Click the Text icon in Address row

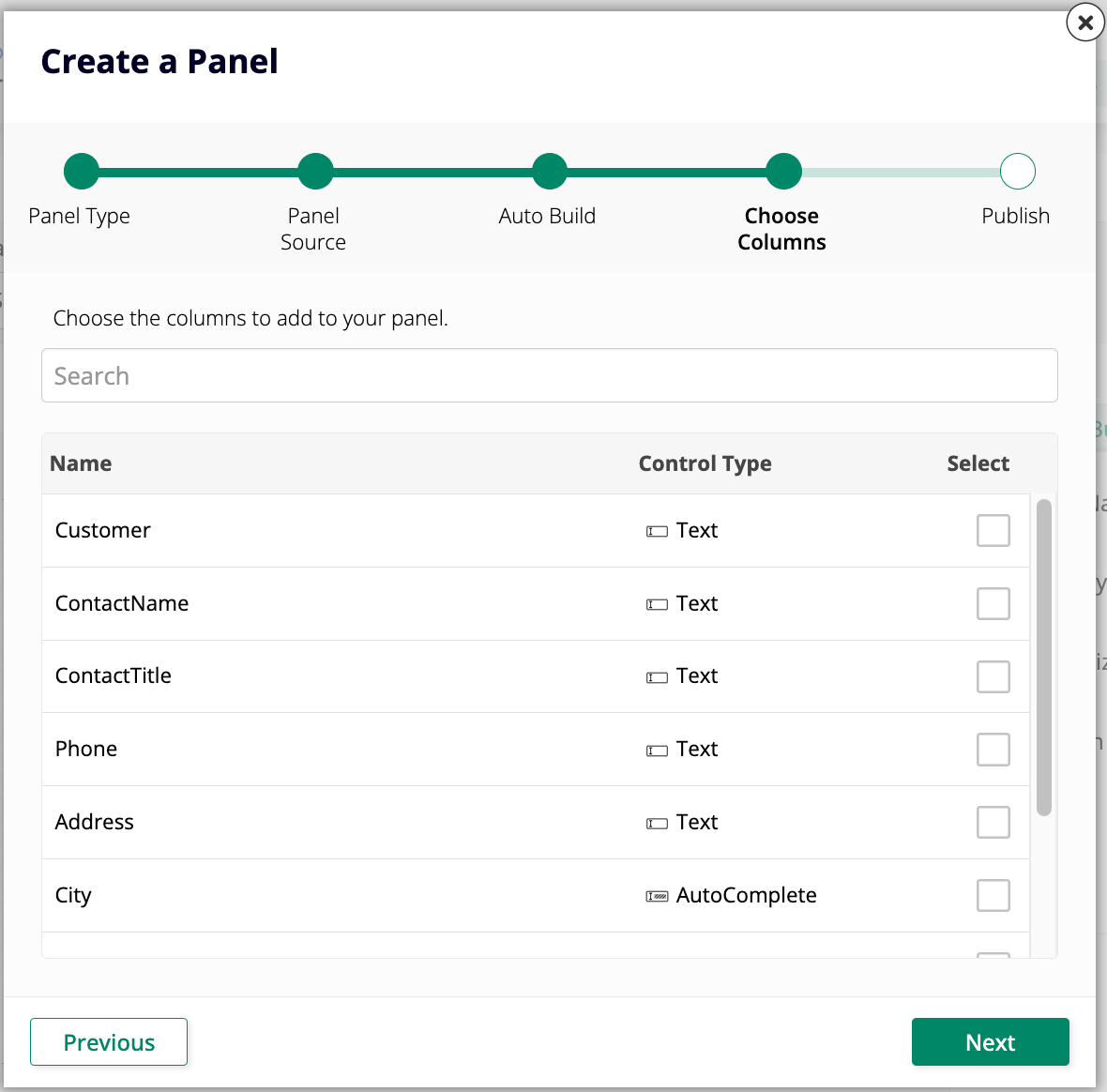tap(657, 824)
